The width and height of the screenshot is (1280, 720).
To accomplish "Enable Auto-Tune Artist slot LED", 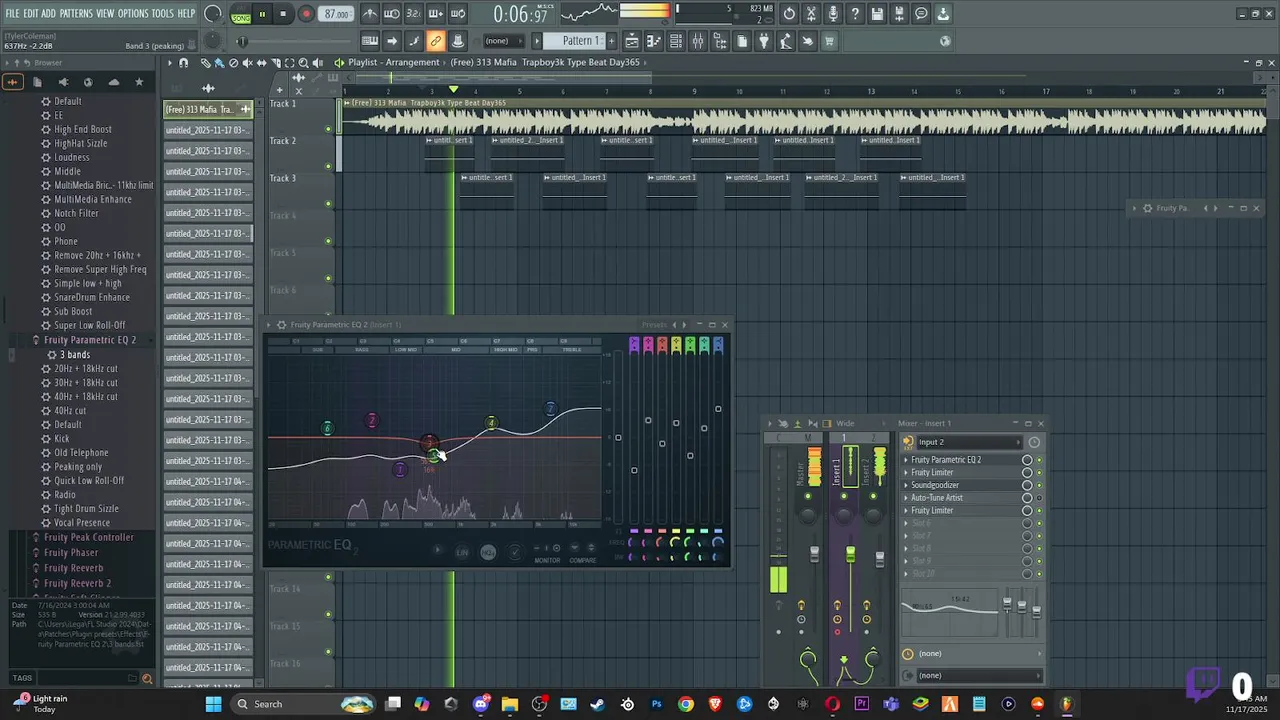I will click(1039, 498).
